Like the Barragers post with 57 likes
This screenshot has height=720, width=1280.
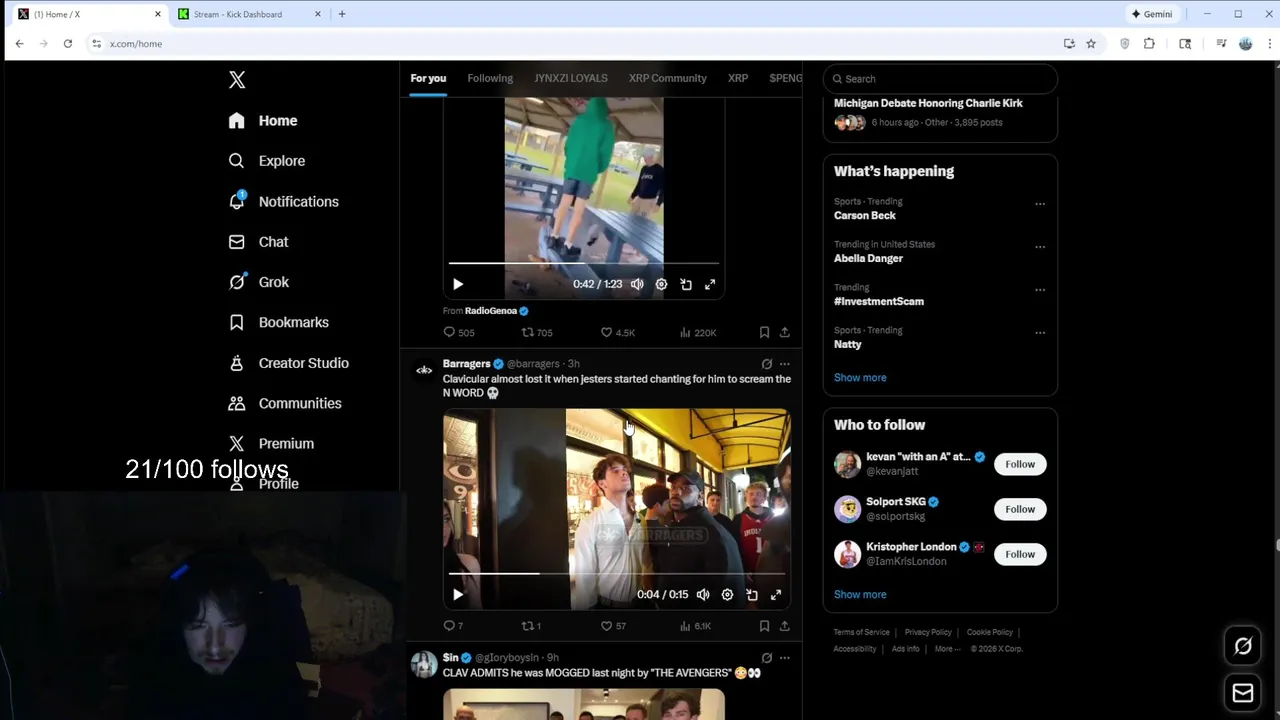(613, 626)
